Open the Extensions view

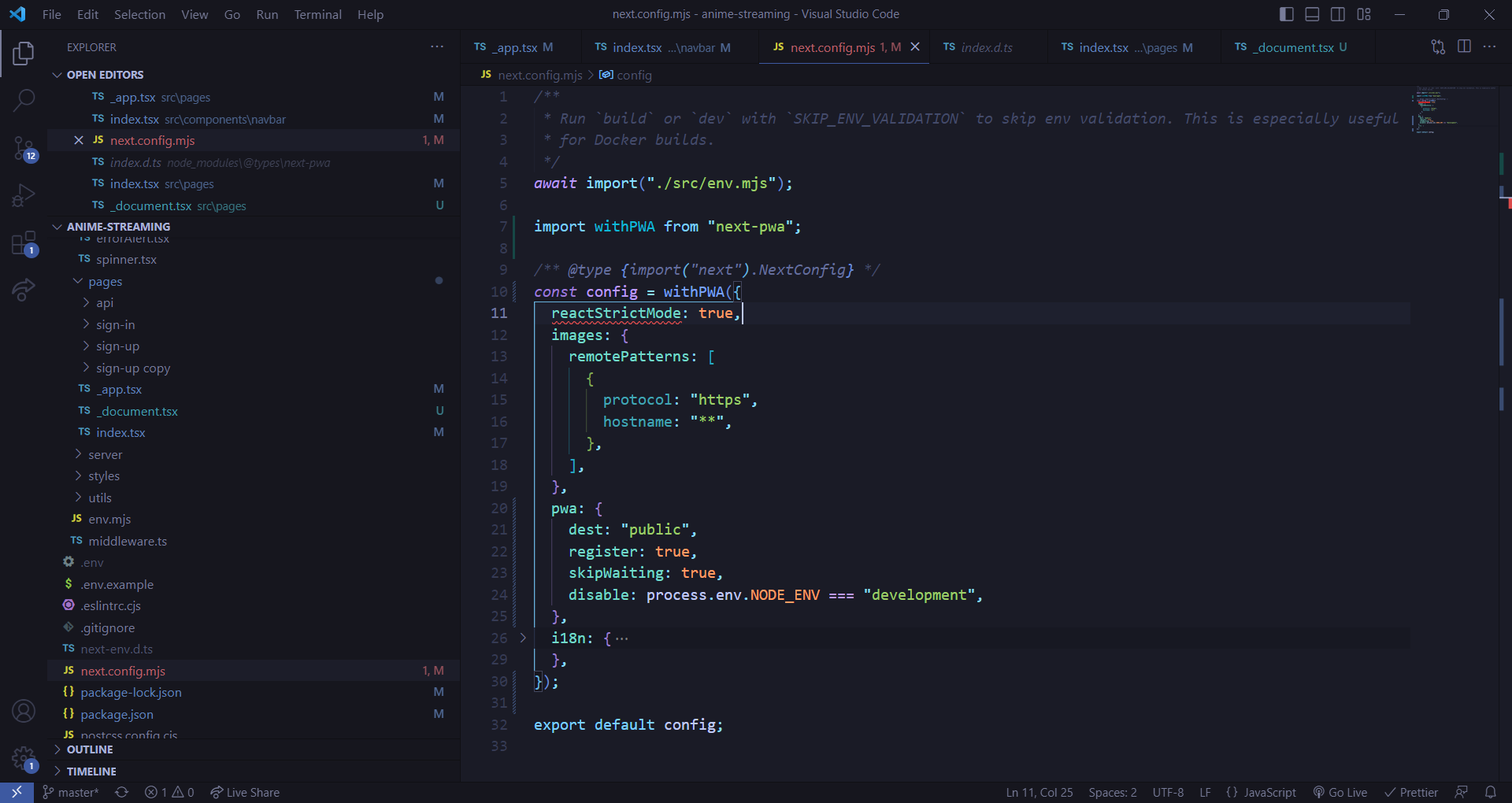[23, 244]
